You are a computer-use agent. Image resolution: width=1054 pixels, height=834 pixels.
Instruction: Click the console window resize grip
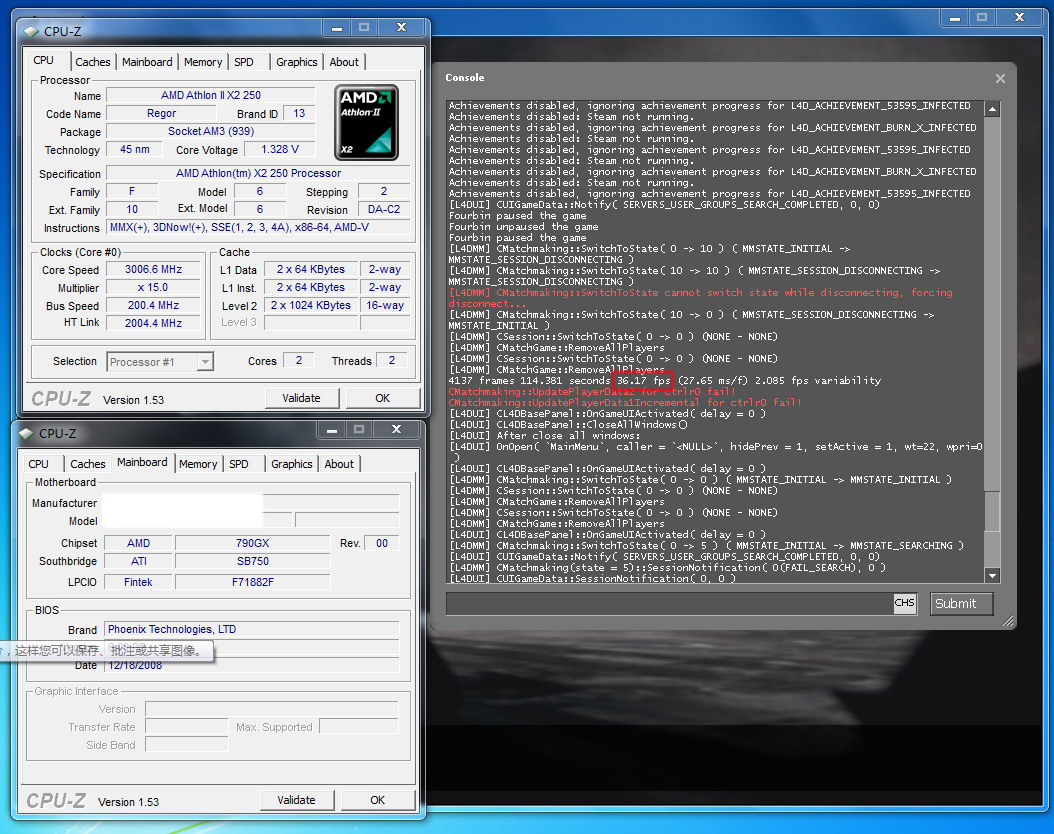point(1008,622)
